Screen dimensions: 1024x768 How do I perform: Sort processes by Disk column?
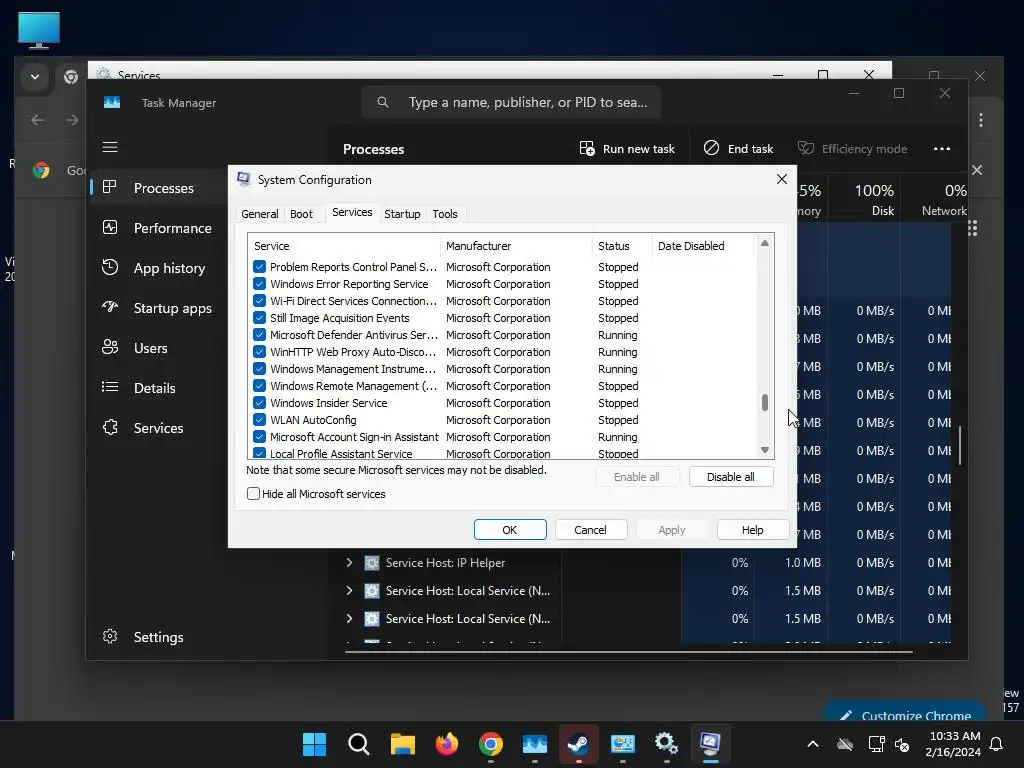[x=864, y=200]
